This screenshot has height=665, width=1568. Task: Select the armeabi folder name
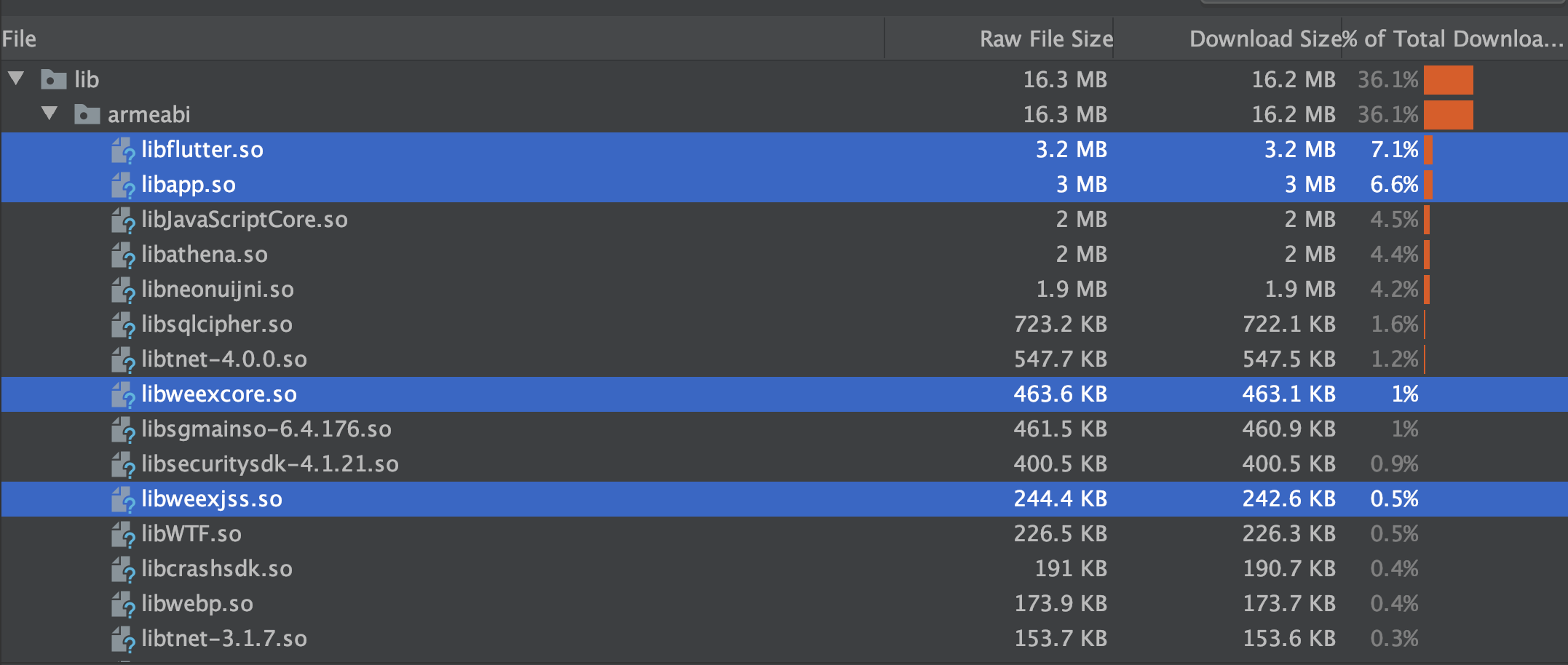click(x=149, y=114)
